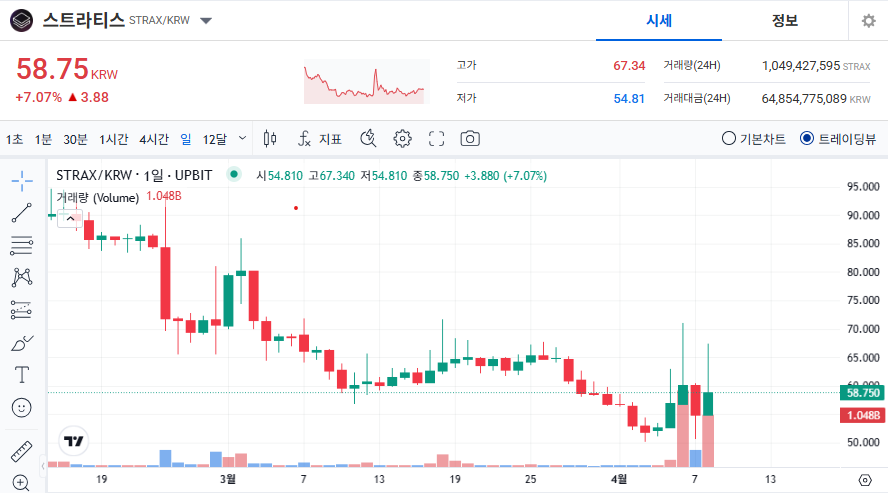Switch to the 시세 tab
The width and height of the screenshot is (888, 493).
[659, 21]
